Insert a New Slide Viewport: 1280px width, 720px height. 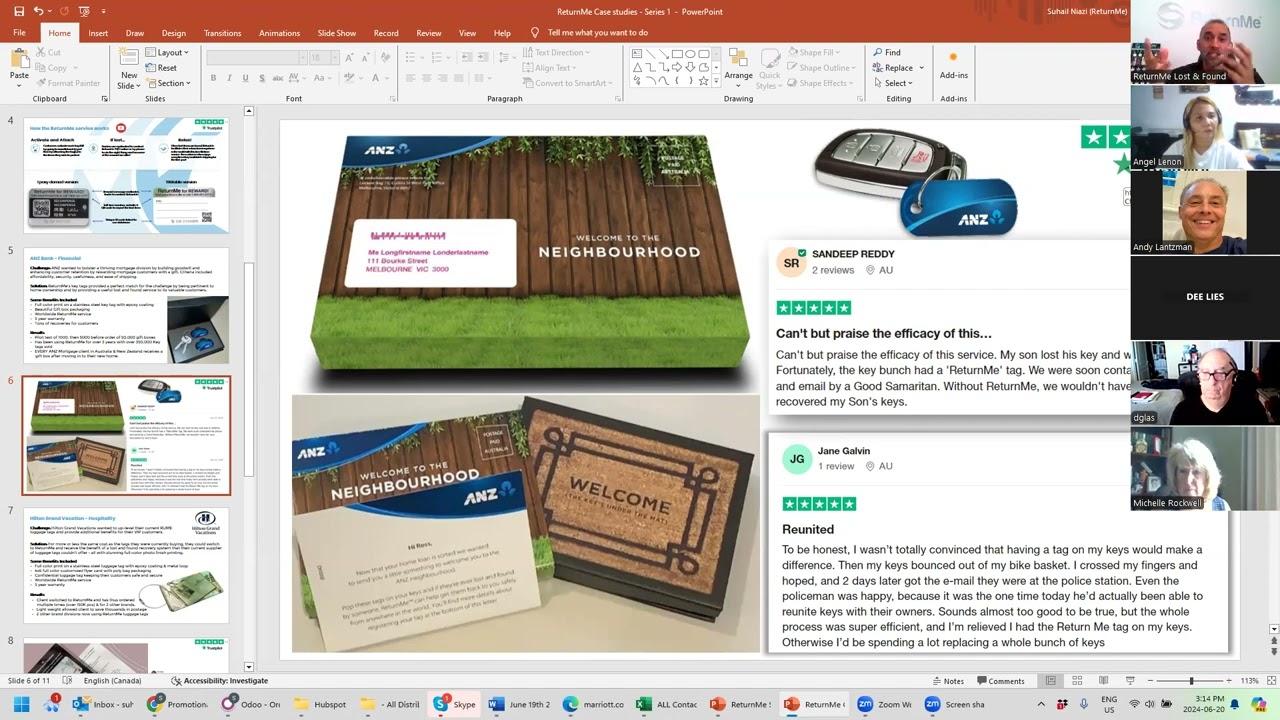tap(129, 68)
